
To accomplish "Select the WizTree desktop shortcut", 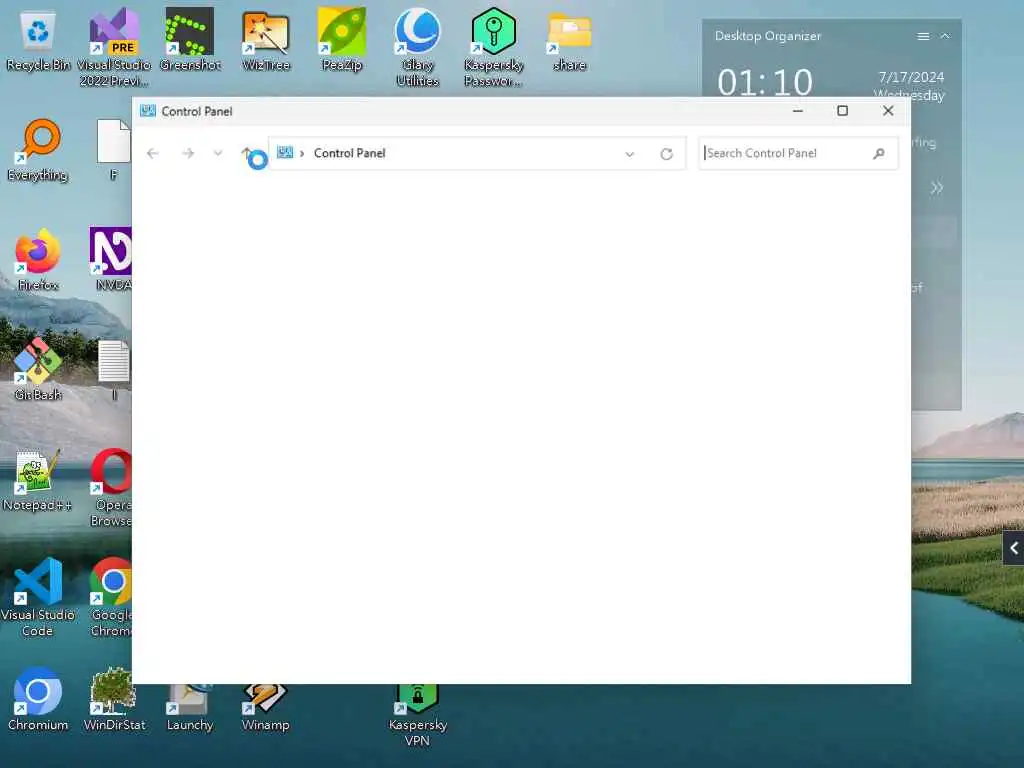I will pyautogui.click(x=266, y=39).
